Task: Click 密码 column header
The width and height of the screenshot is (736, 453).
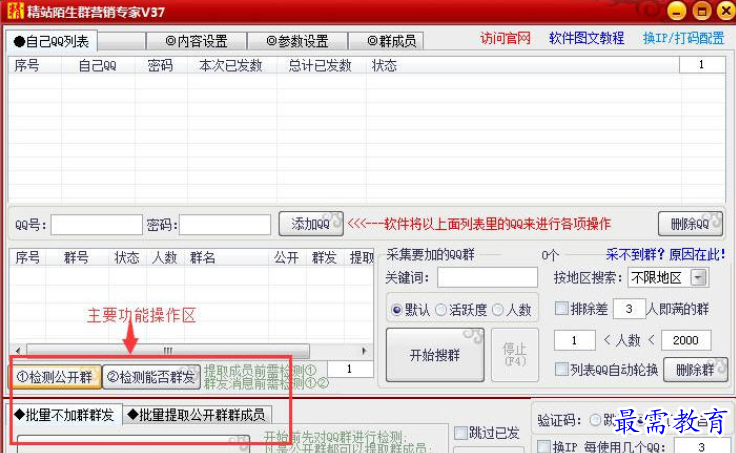Action: pyautogui.click(x=161, y=65)
